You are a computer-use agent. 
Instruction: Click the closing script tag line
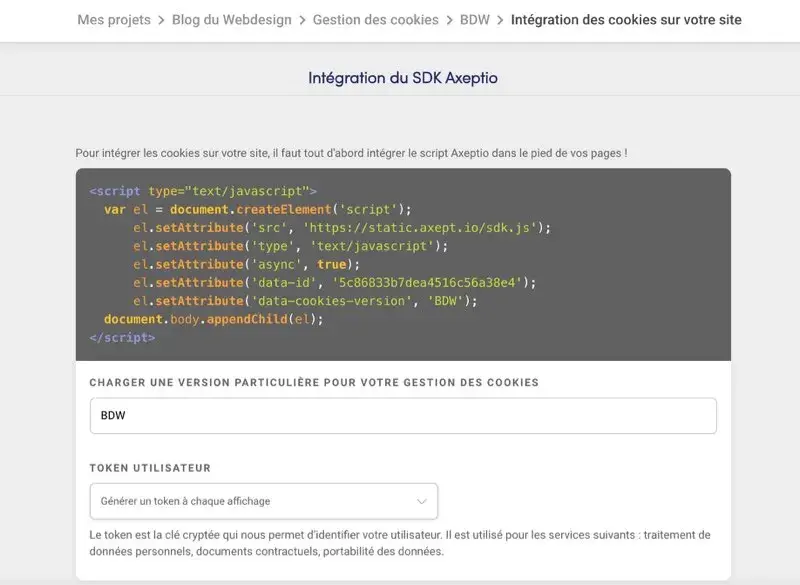pyautogui.click(x=122, y=338)
